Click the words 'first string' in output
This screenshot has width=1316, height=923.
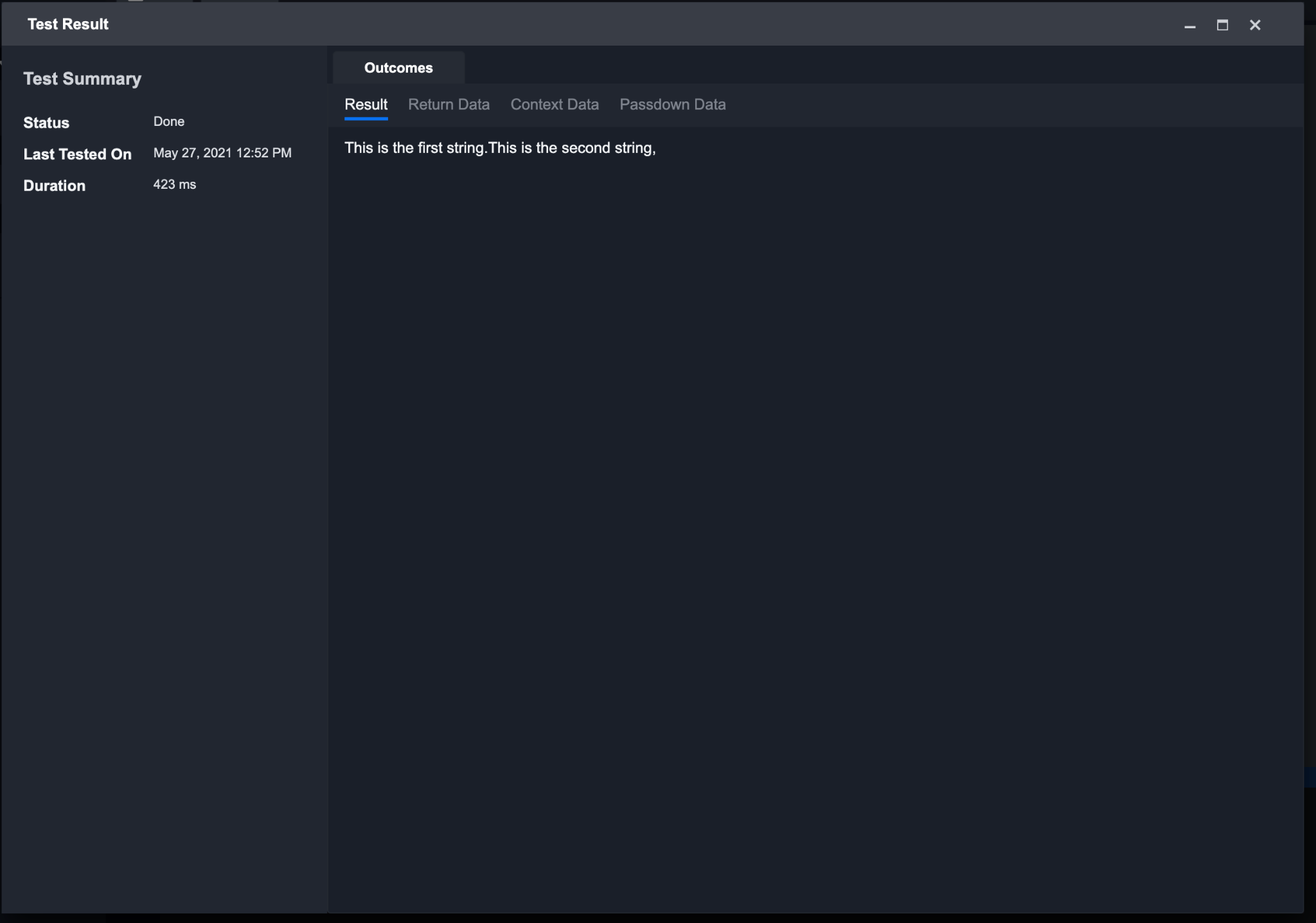(451, 148)
